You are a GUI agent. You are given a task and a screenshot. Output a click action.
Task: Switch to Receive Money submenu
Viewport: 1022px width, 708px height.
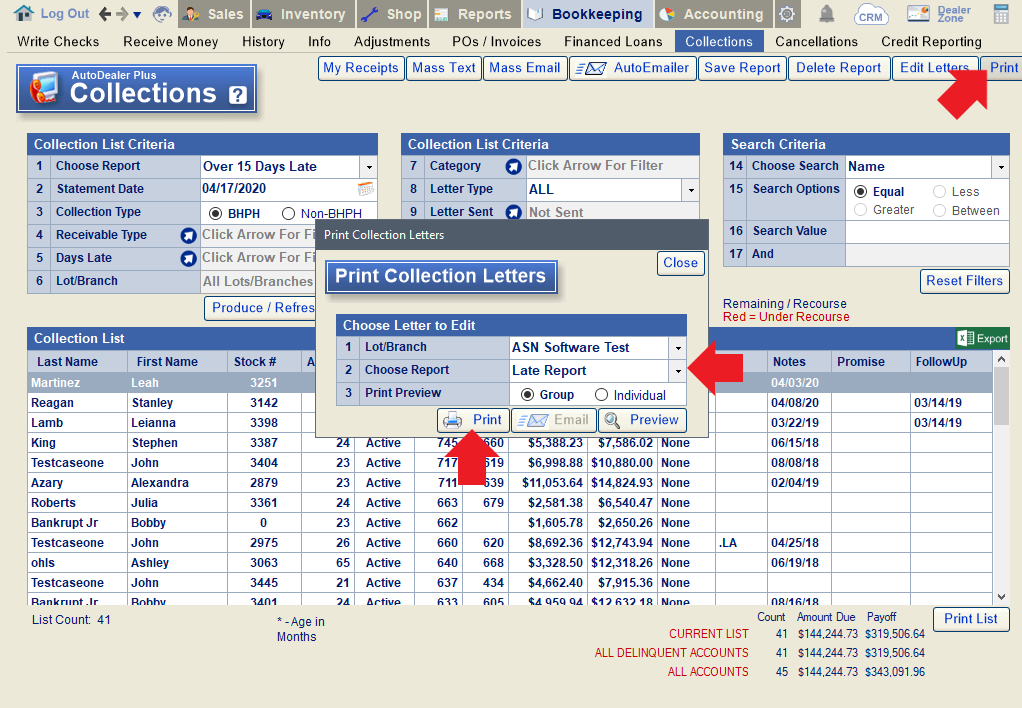(x=171, y=42)
